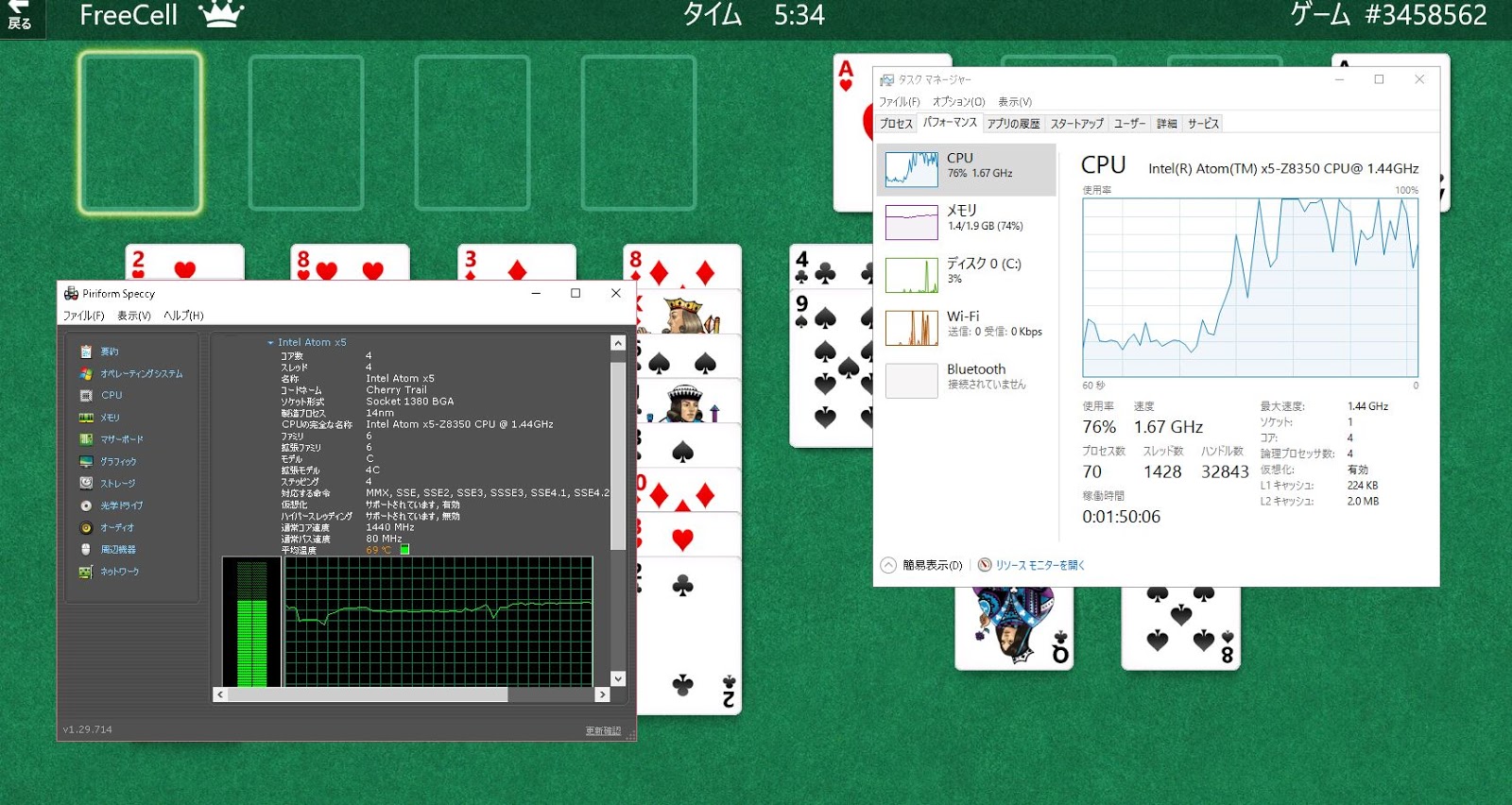Switch to Details (詳細) tab
This screenshot has width=1512, height=805.
point(1167,124)
